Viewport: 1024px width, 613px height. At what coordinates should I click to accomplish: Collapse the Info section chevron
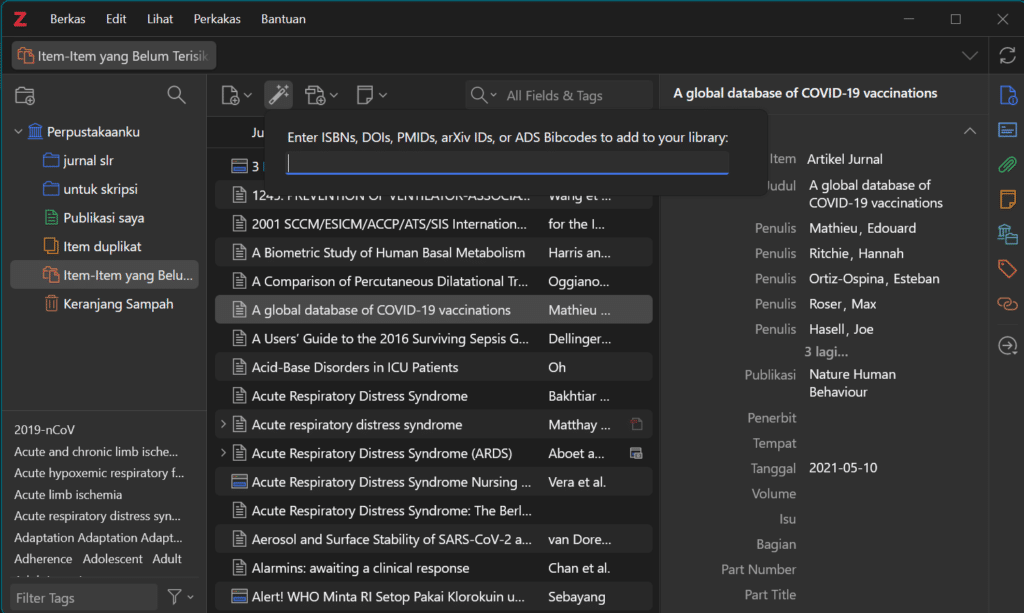tap(970, 131)
